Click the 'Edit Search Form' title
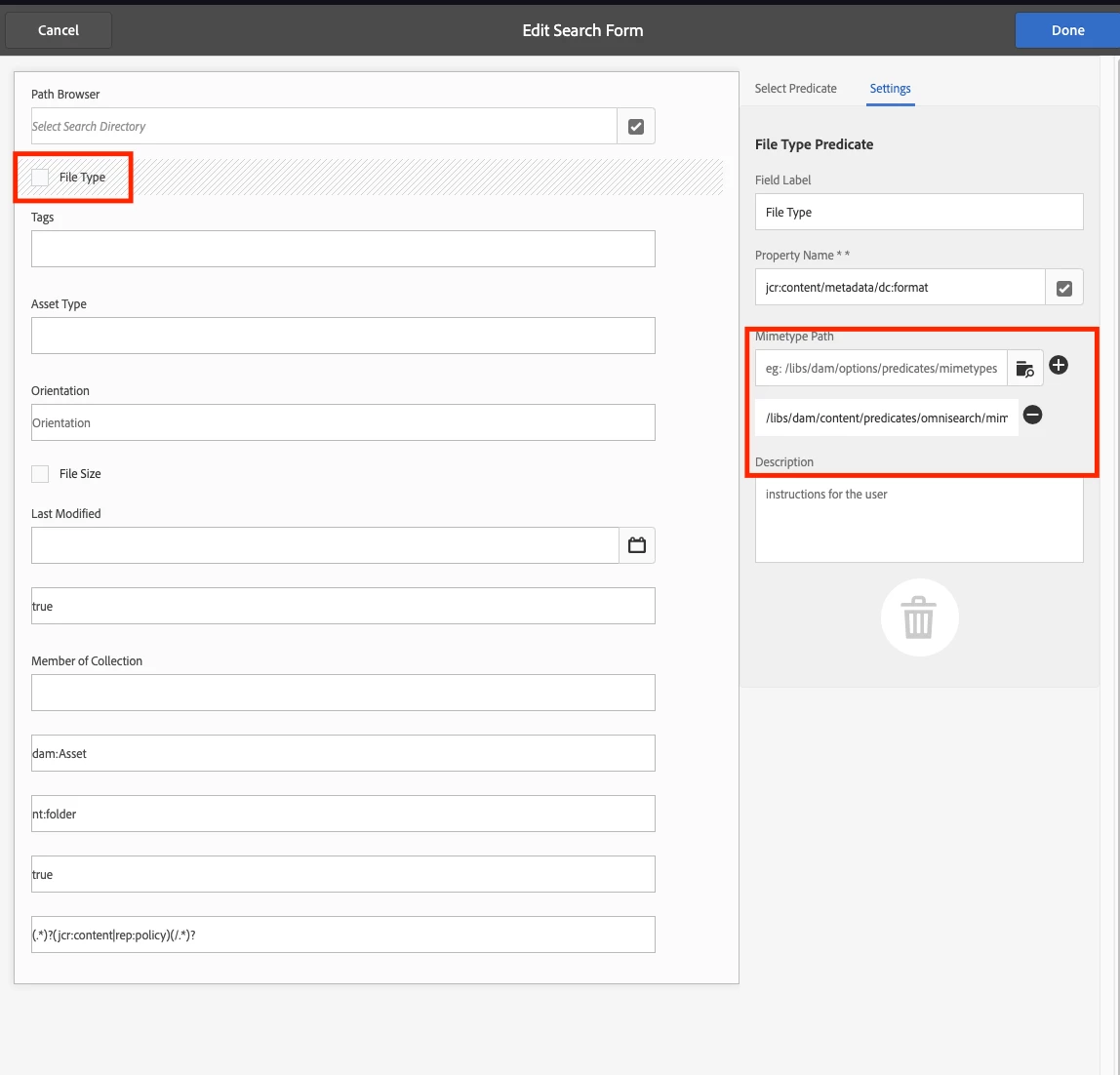Viewport: 1120px width, 1075px height. [x=582, y=30]
